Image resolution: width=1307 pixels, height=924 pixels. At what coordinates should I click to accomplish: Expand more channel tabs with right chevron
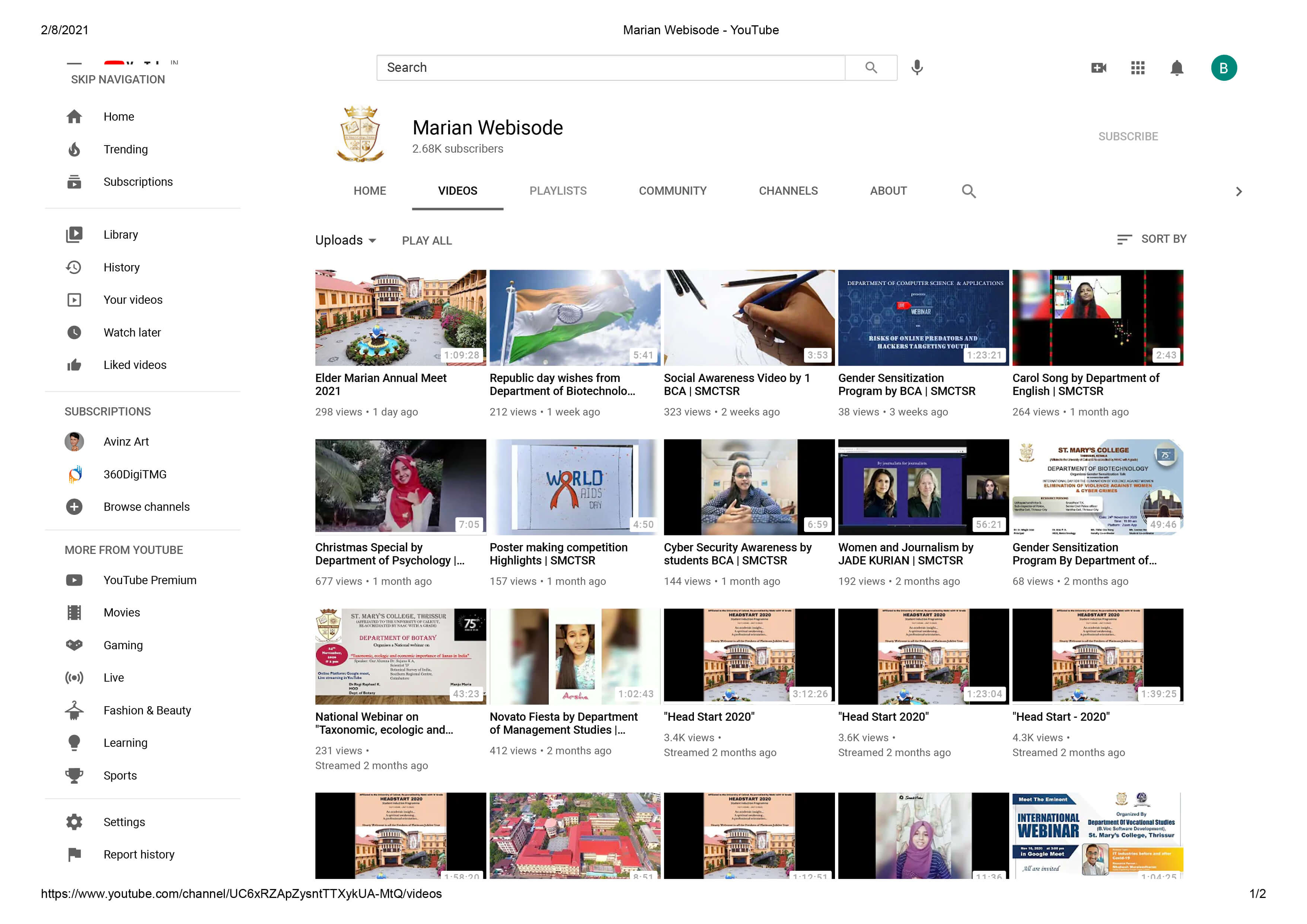[1239, 192]
